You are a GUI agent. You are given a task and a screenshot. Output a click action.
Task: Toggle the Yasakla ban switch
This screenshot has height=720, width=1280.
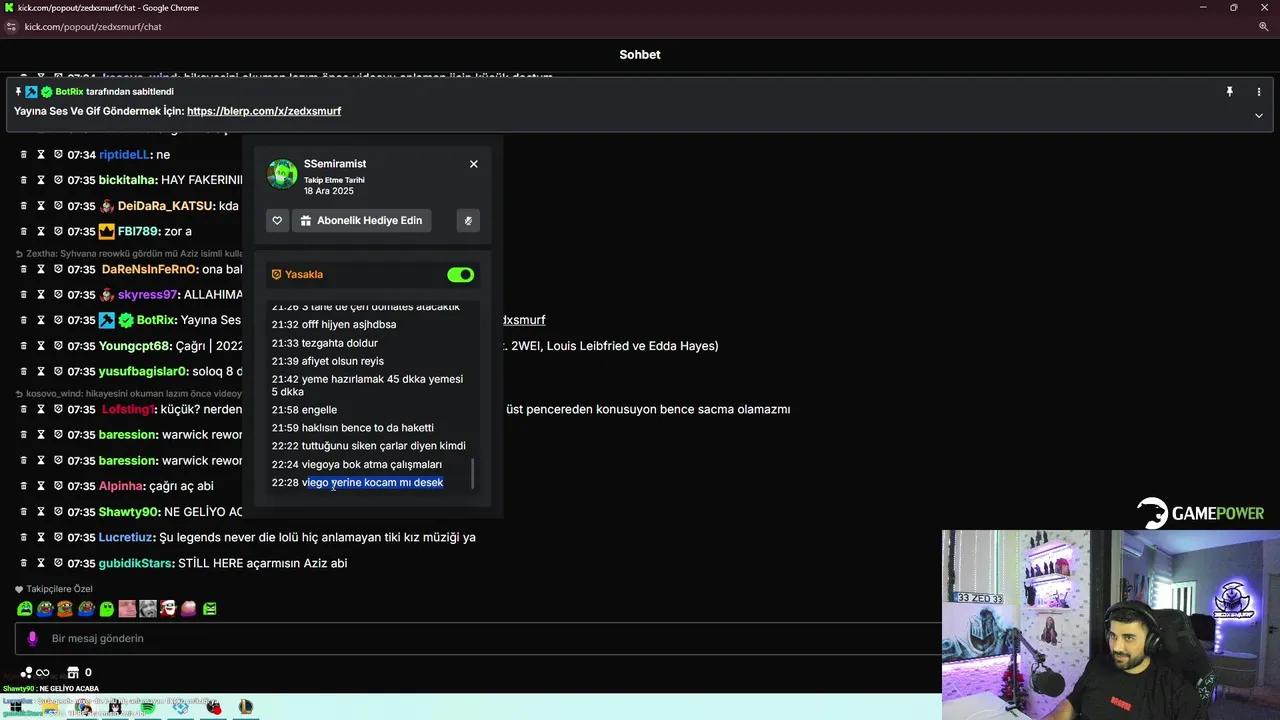pyautogui.click(x=460, y=274)
